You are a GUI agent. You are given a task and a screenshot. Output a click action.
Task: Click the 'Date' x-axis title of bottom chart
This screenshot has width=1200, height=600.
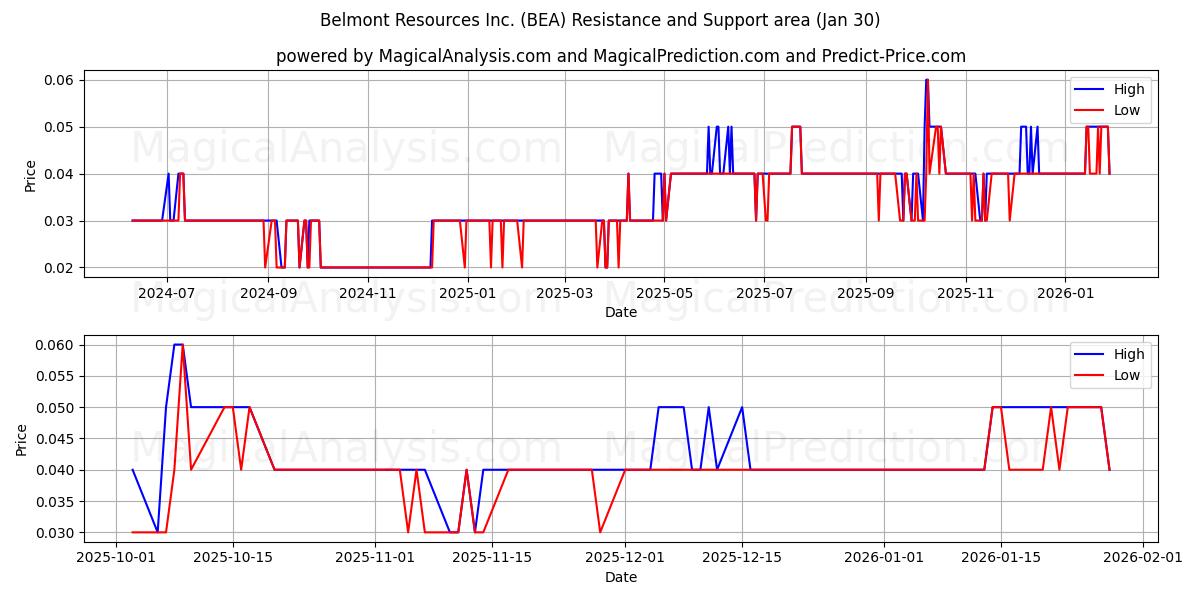621,577
